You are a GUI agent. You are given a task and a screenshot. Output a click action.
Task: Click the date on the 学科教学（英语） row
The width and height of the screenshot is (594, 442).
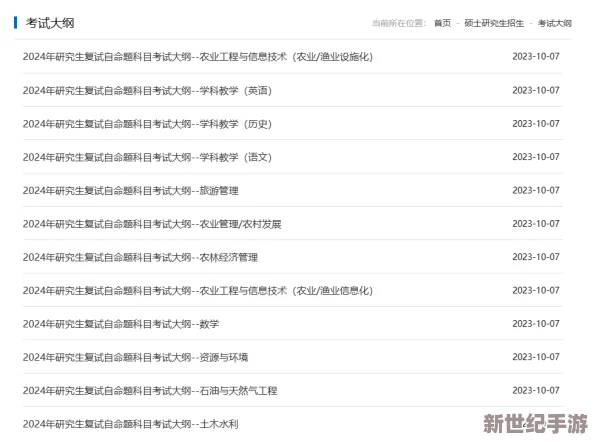(536, 90)
